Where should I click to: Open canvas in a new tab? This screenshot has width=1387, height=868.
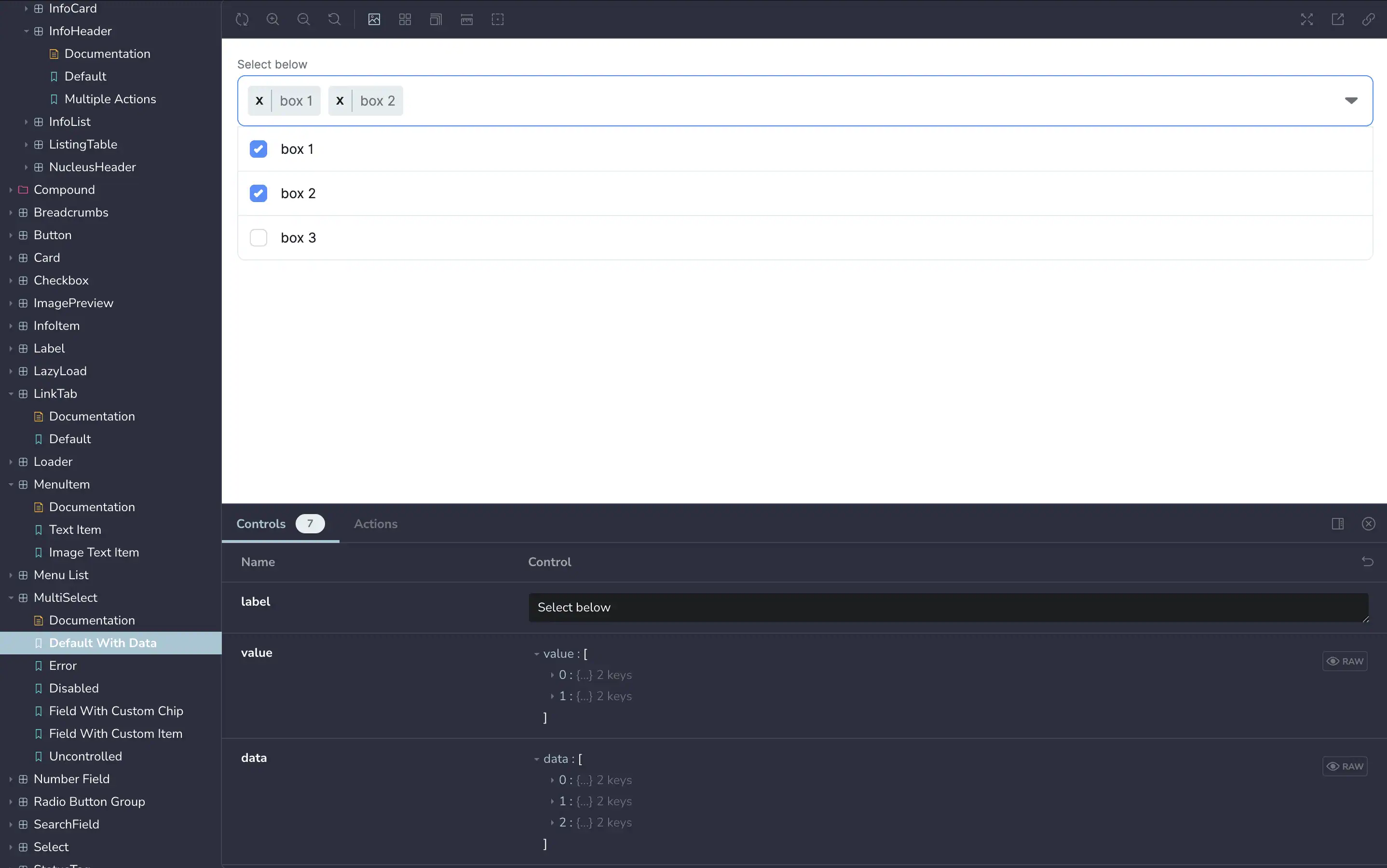[1338, 19]
